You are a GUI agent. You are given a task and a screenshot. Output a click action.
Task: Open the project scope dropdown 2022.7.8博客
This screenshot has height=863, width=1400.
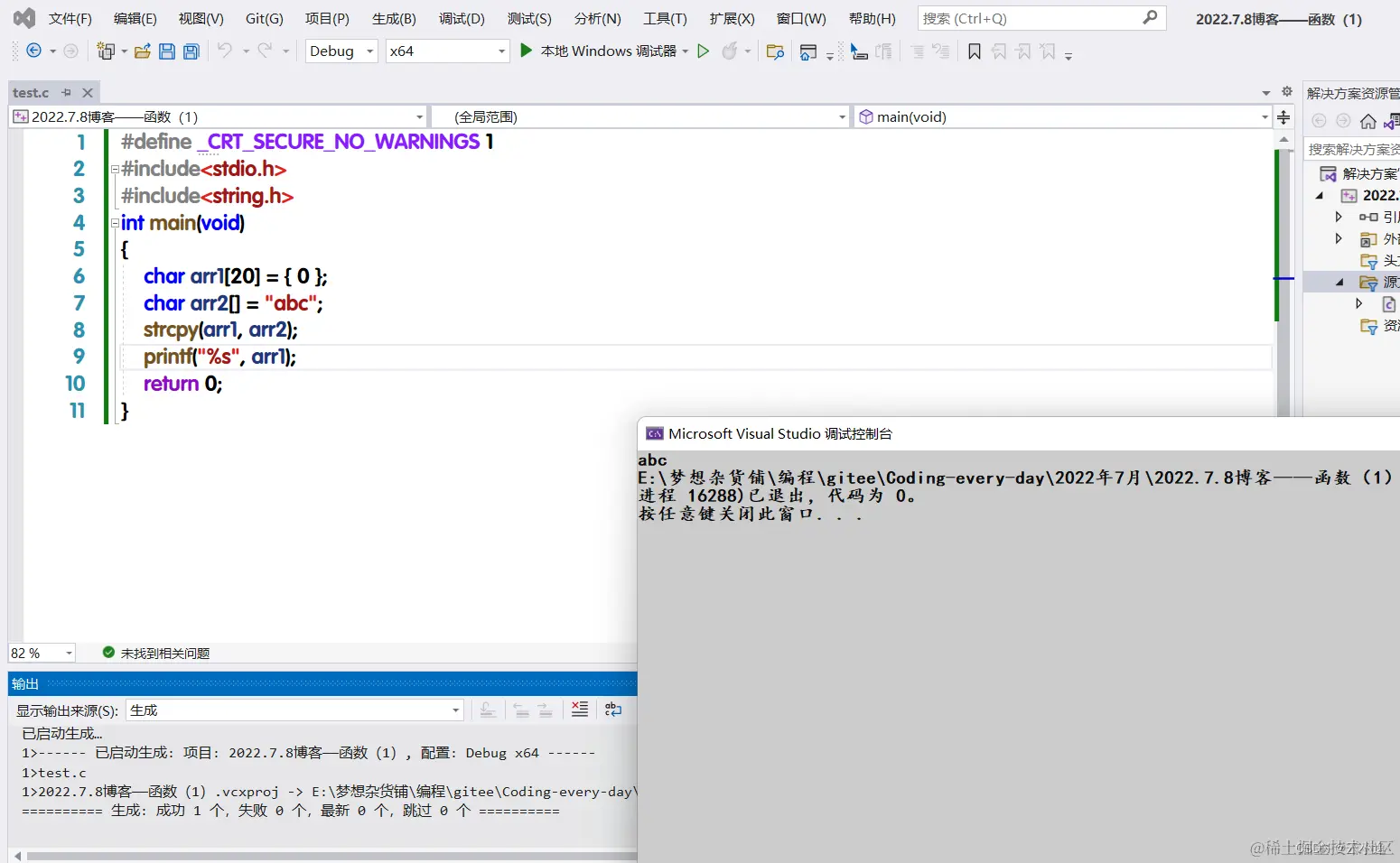click(x=218, y=116)
